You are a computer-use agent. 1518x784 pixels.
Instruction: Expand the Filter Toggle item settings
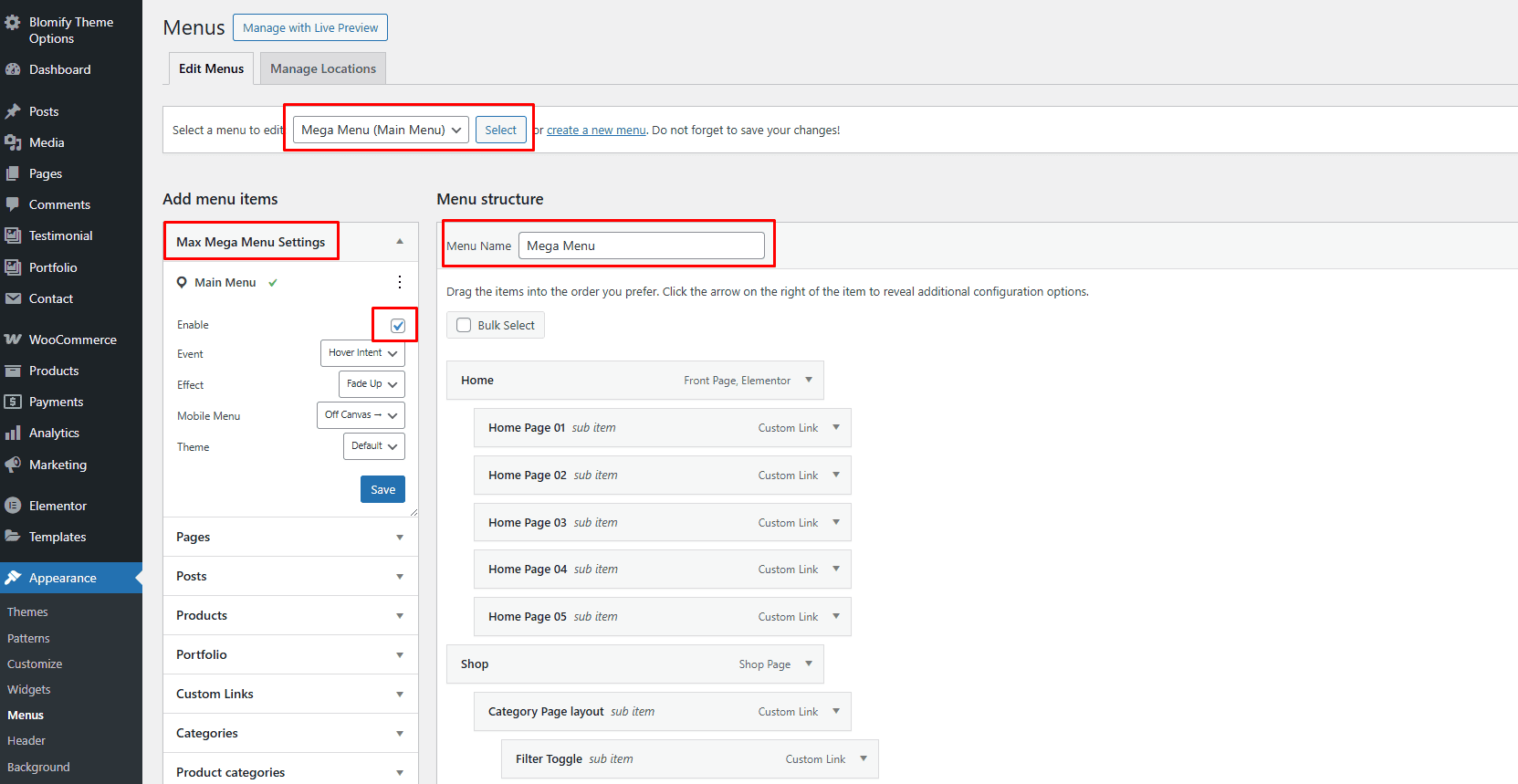pyautogui.click(x=864, y=758)
